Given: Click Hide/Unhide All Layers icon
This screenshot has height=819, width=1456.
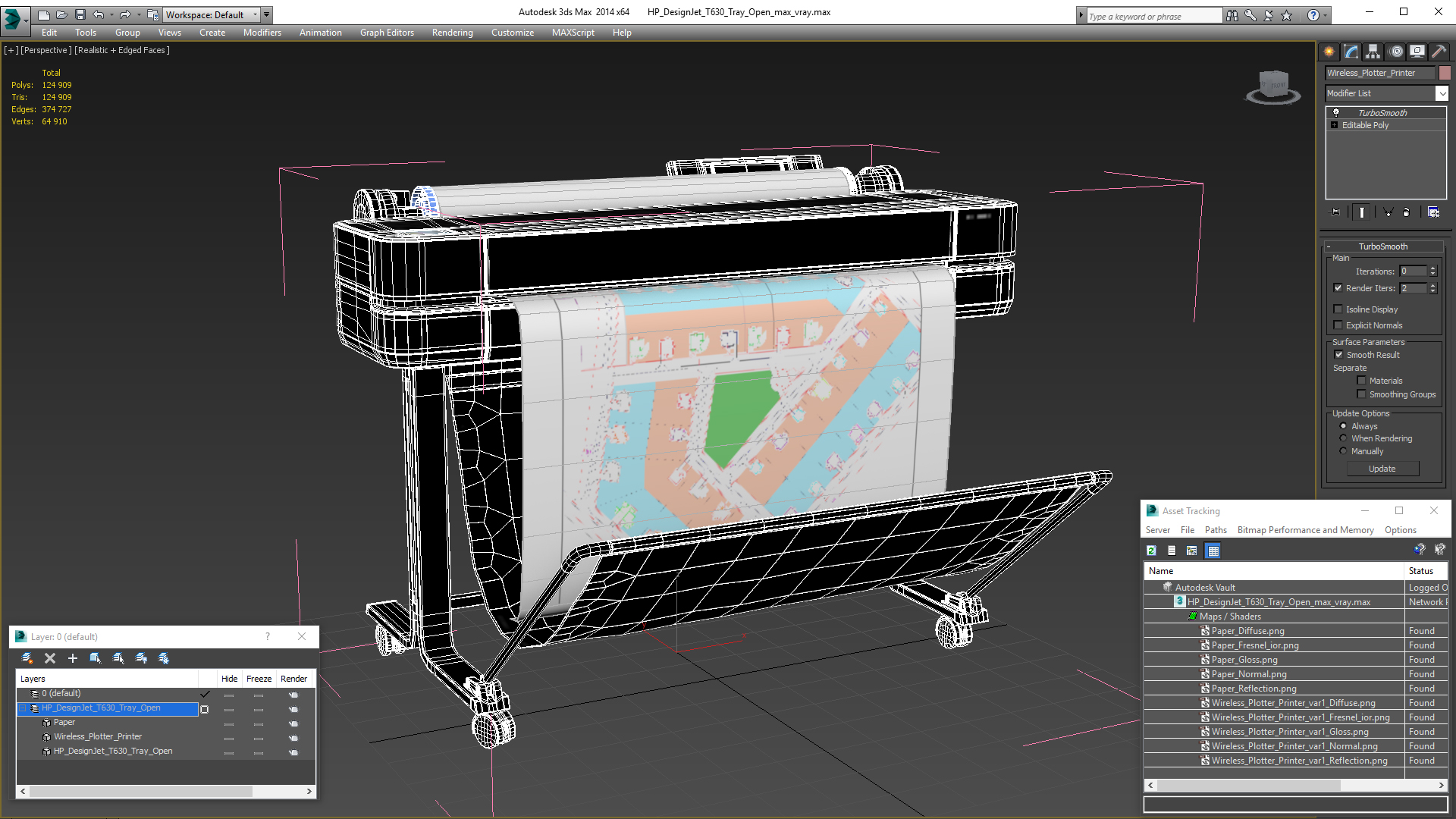Looking at the screenshot, I should (141, 658).
